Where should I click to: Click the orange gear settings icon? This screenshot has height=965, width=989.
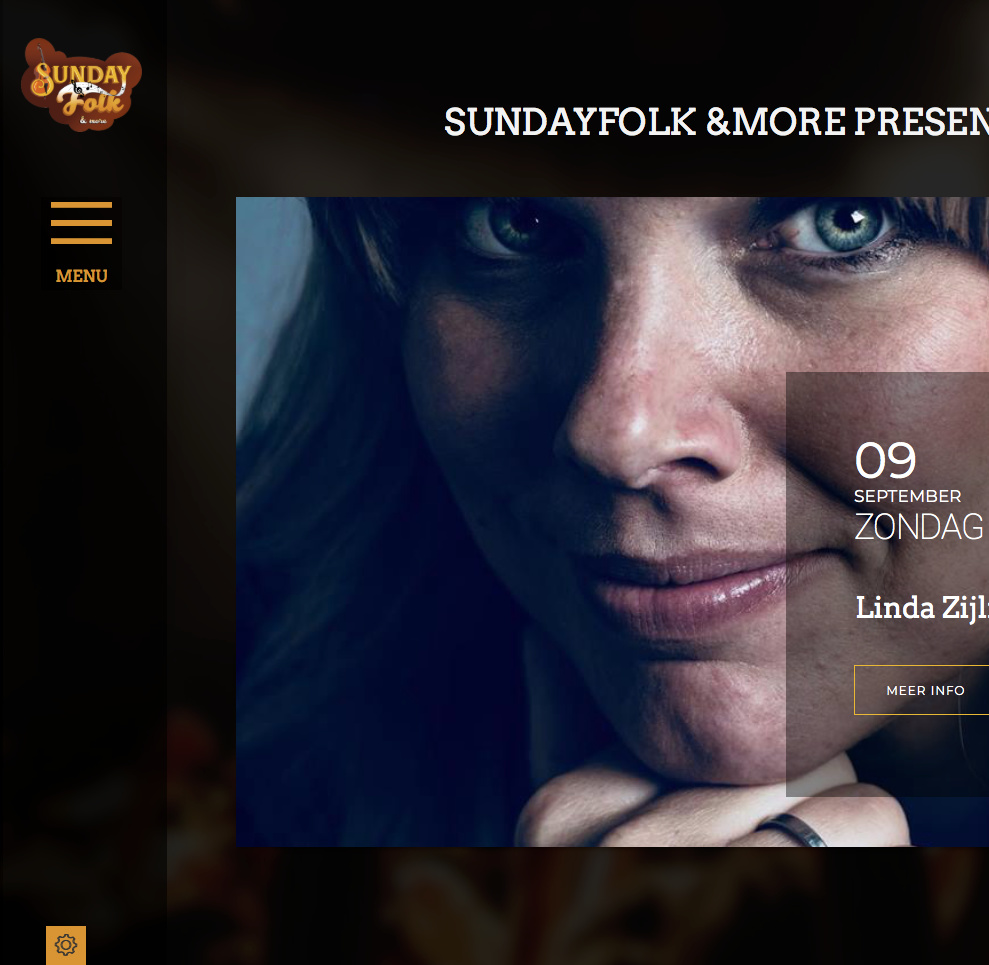click(66, 945)
